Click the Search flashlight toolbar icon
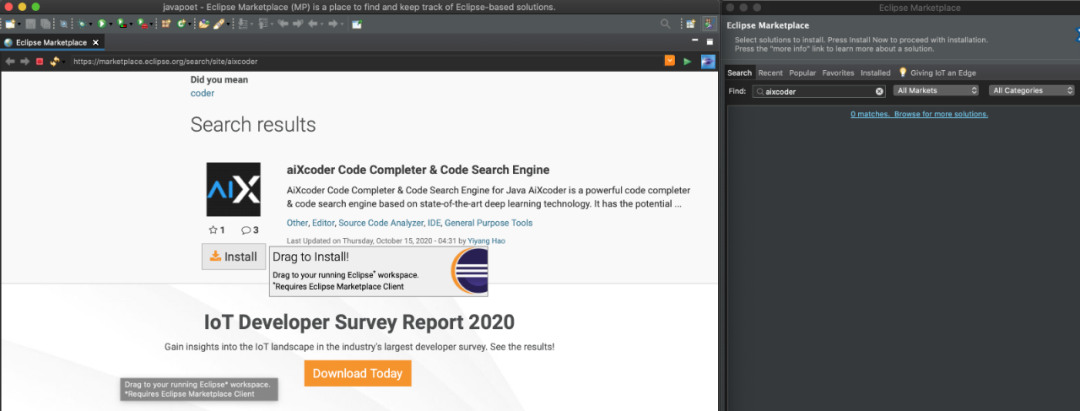The image size is (1080, 411). click(219, 23)
